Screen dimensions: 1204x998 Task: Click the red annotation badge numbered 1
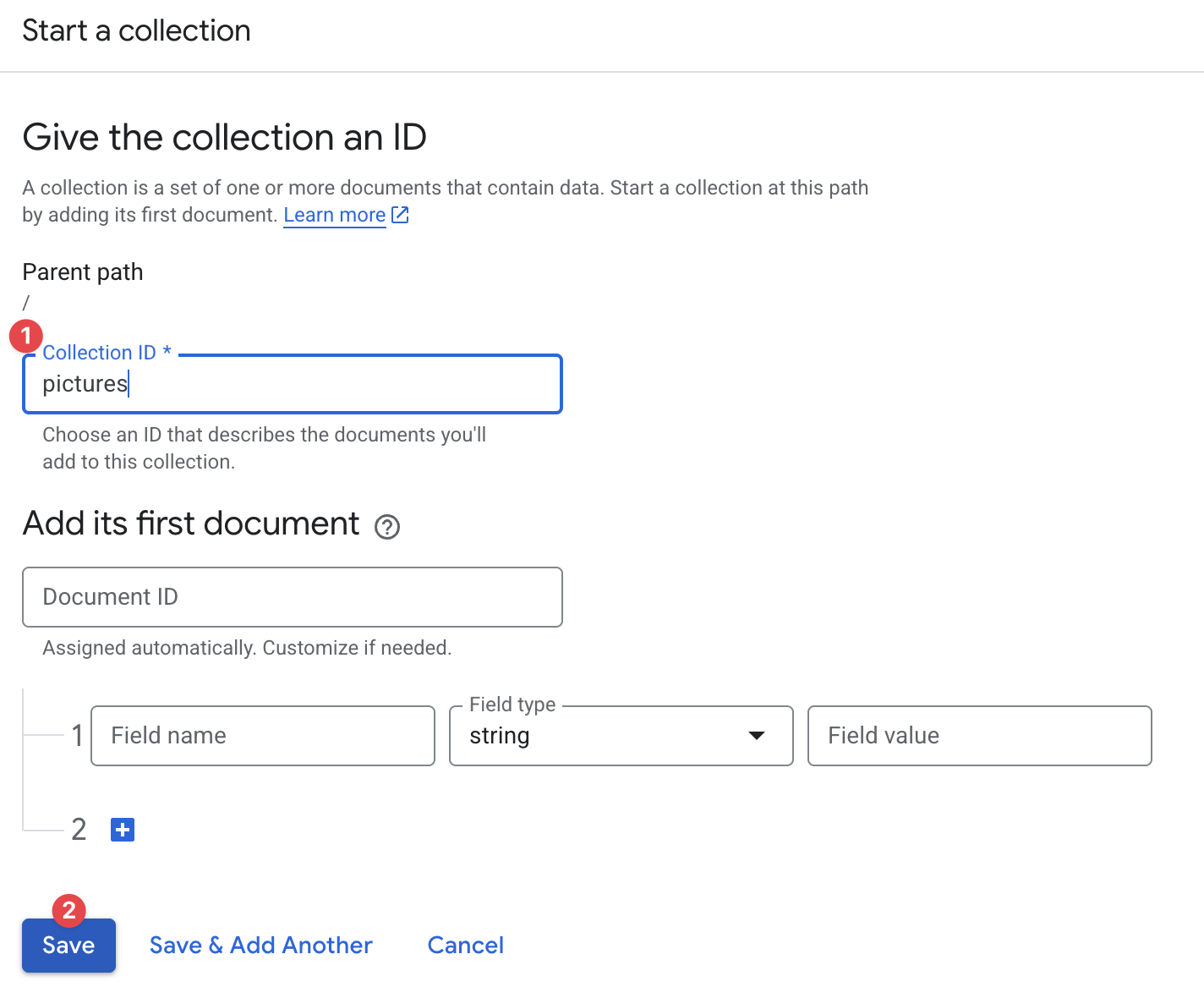click(26, 336)
